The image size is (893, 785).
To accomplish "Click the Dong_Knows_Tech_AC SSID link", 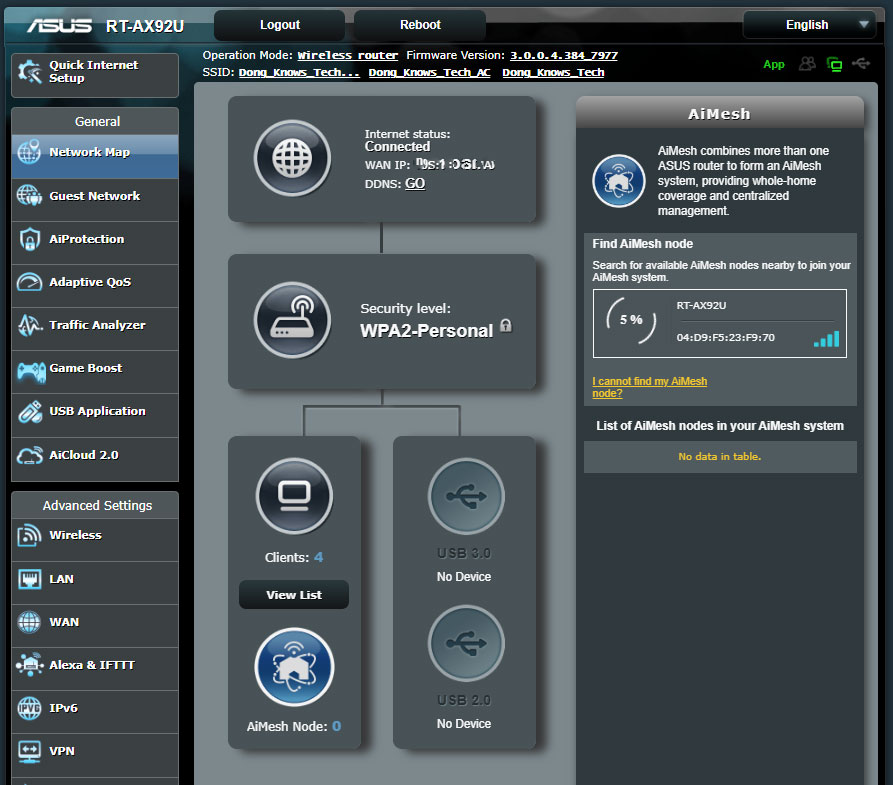I will pos(429,72).
